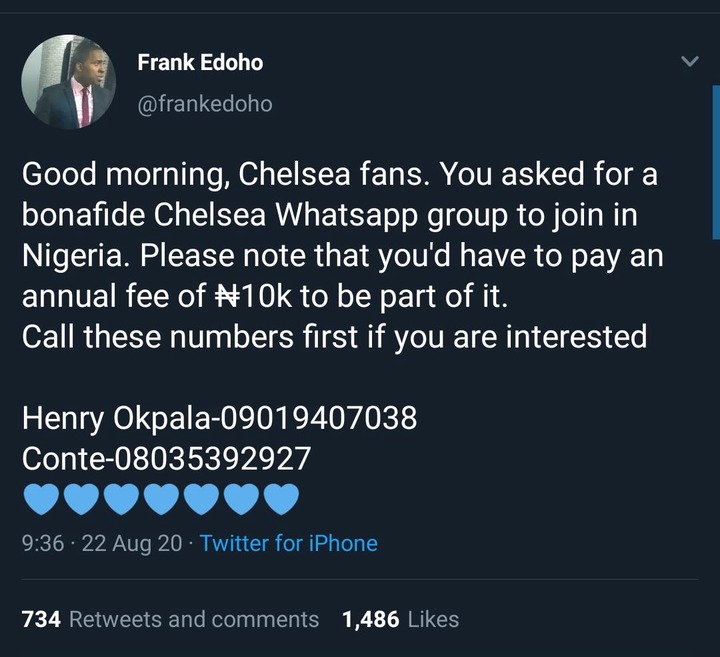Click the right-edge scrollbar thumb

716,160
